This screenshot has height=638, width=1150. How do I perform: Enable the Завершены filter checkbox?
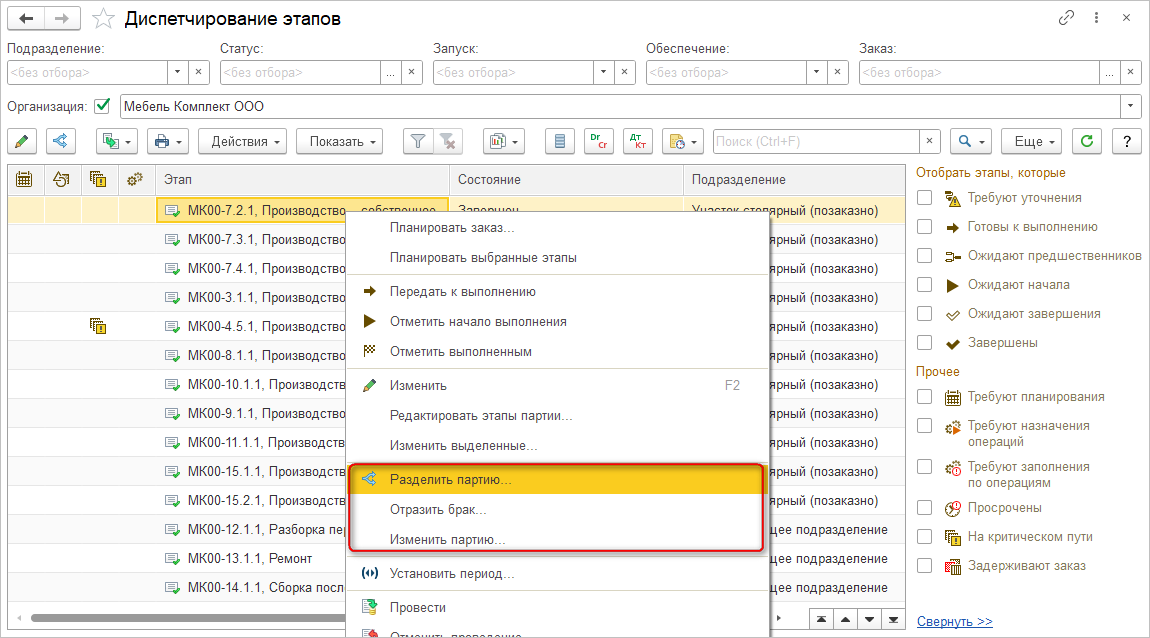pyautogui.click(x=925, y=343)
